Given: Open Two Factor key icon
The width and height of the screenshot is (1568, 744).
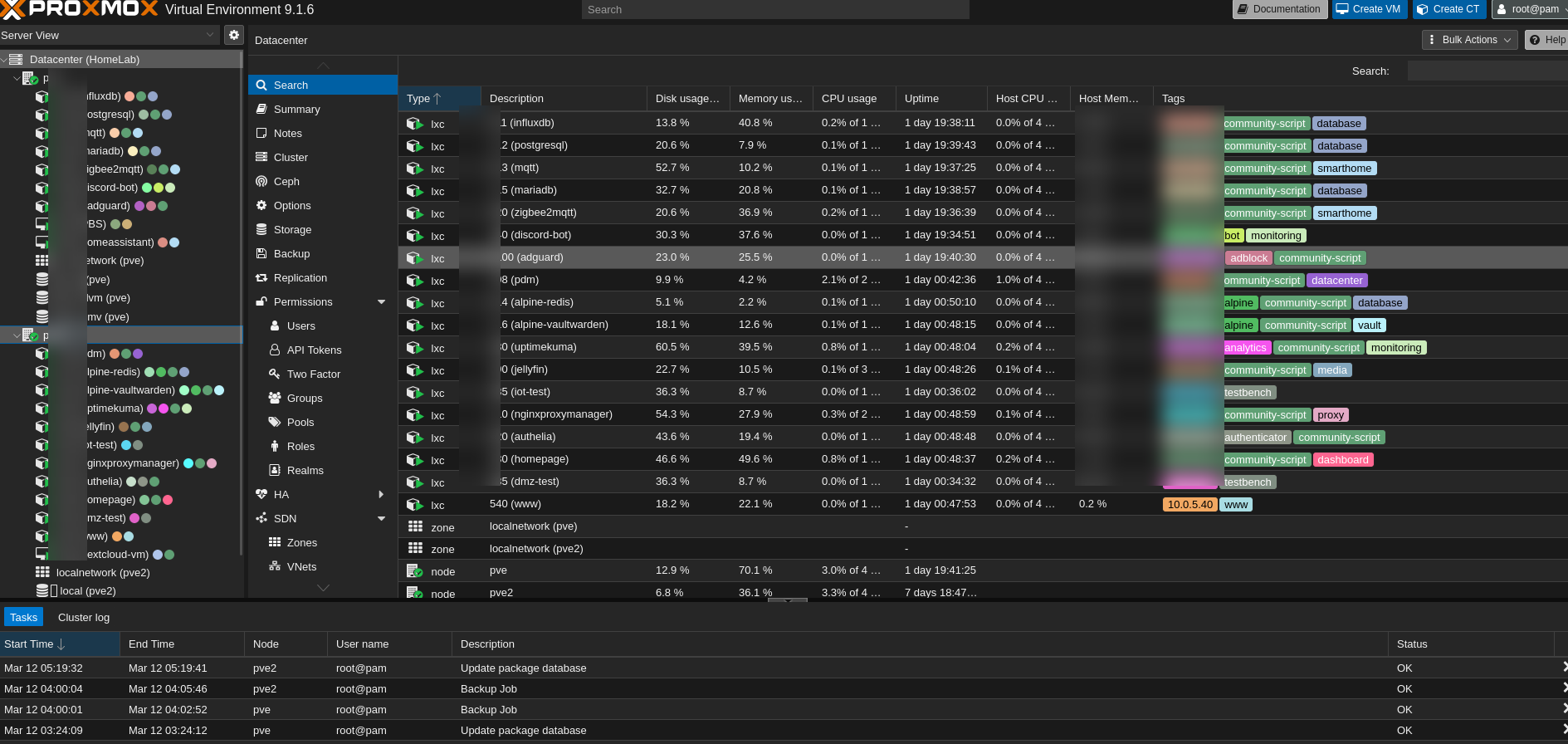Looking at the screenshot, I should [275, 374].
